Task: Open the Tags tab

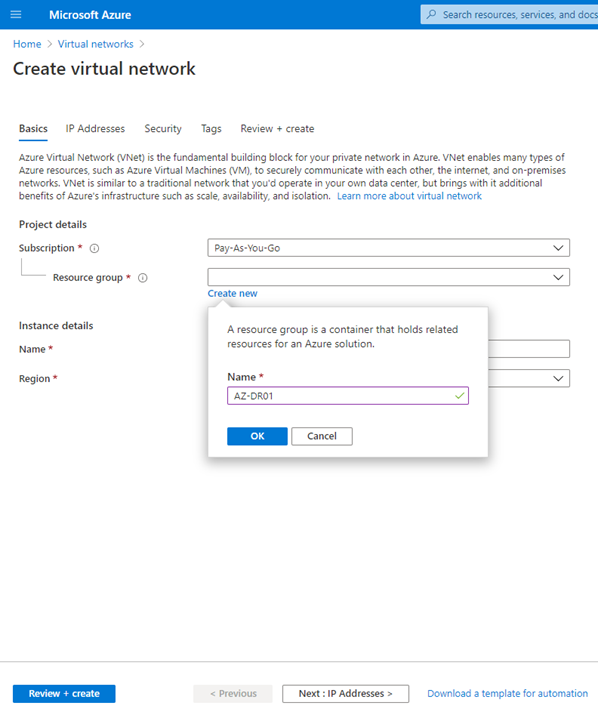Action: [x=211, y=129]
